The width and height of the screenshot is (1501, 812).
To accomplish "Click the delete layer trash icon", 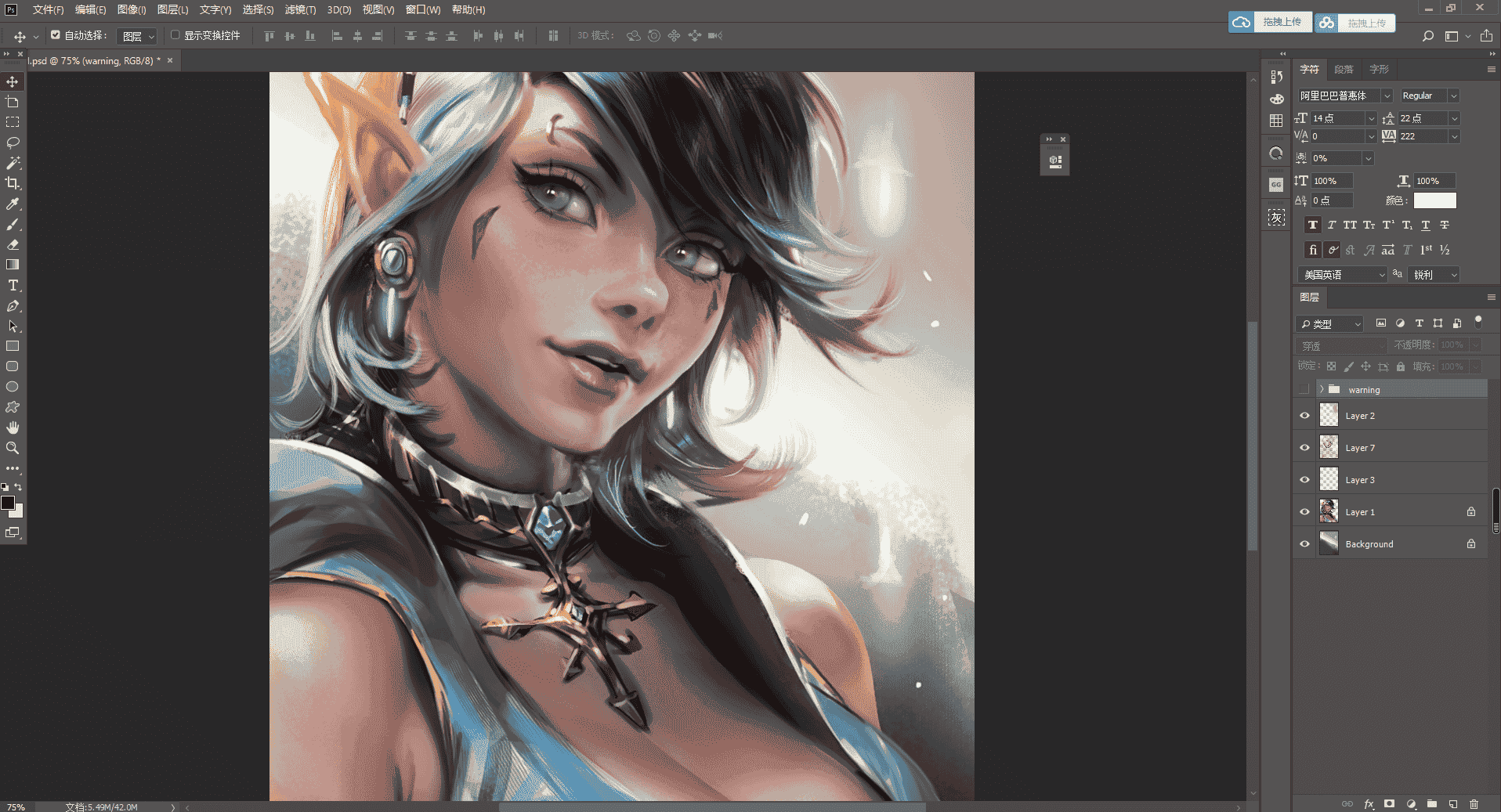I will coord(1474,804).
